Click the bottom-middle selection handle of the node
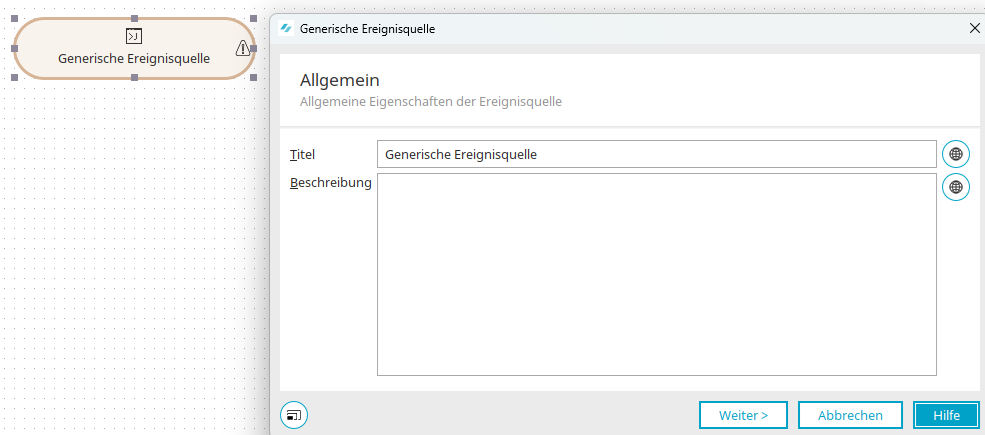Viewport: 985px width, 435px height. (134, 77)
